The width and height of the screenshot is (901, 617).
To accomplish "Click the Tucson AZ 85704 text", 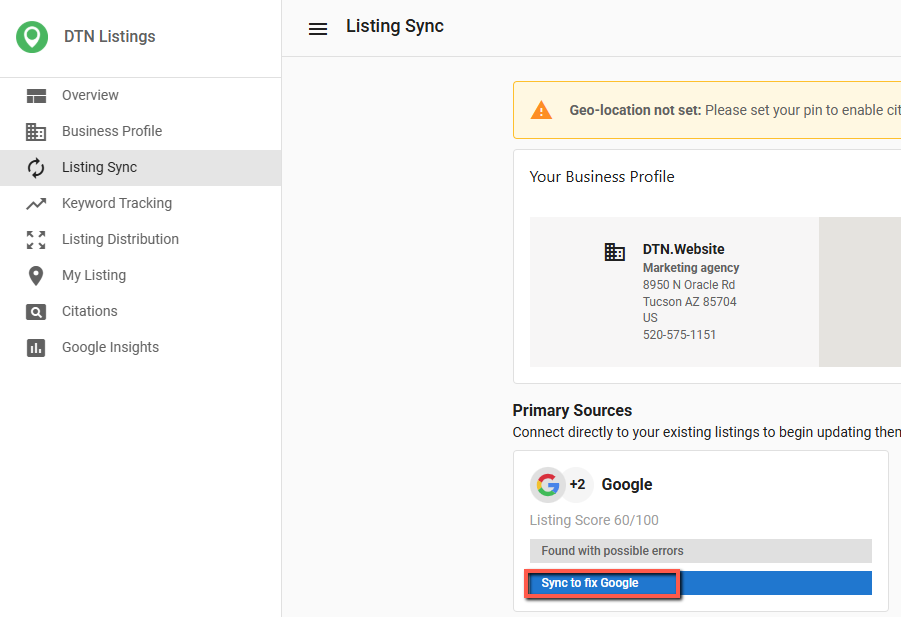I will [x=690, y=302].
